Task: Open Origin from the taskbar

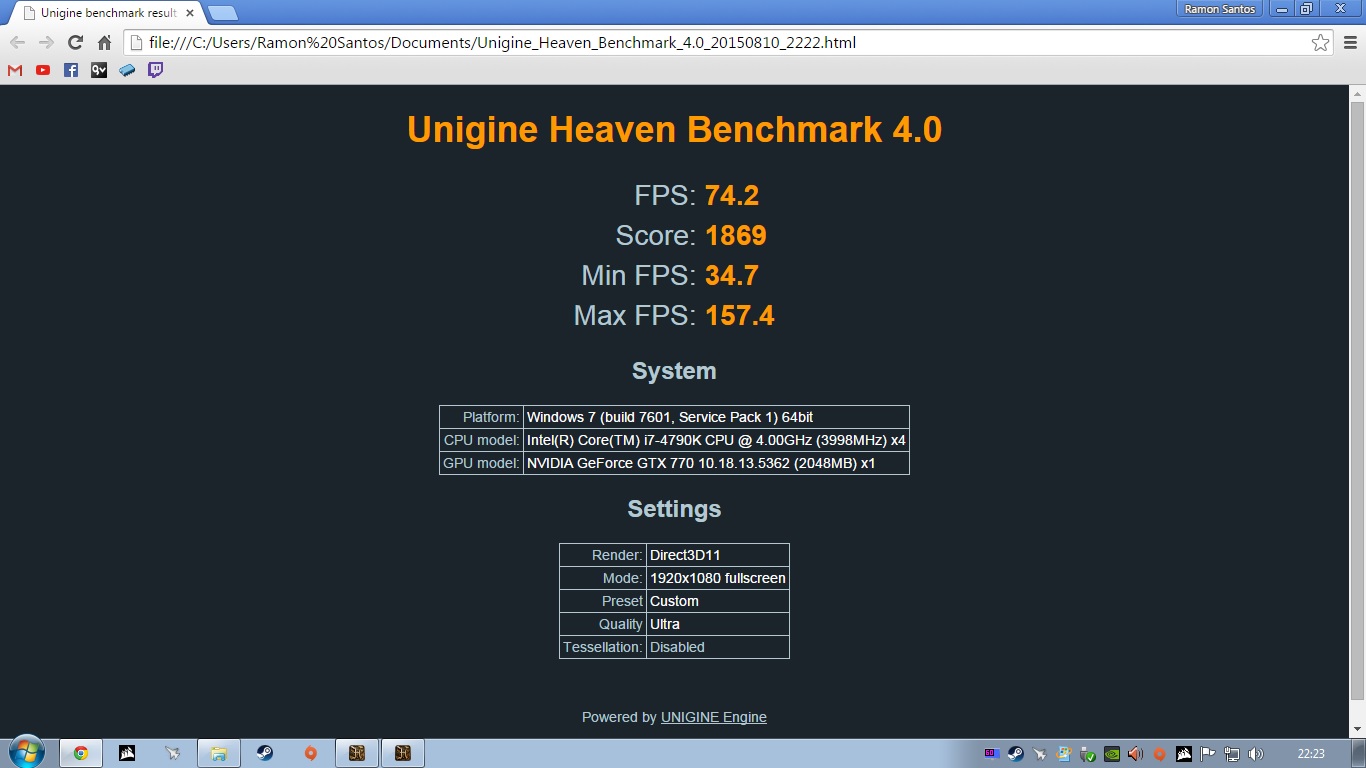Action: click(x=311, y=754)
